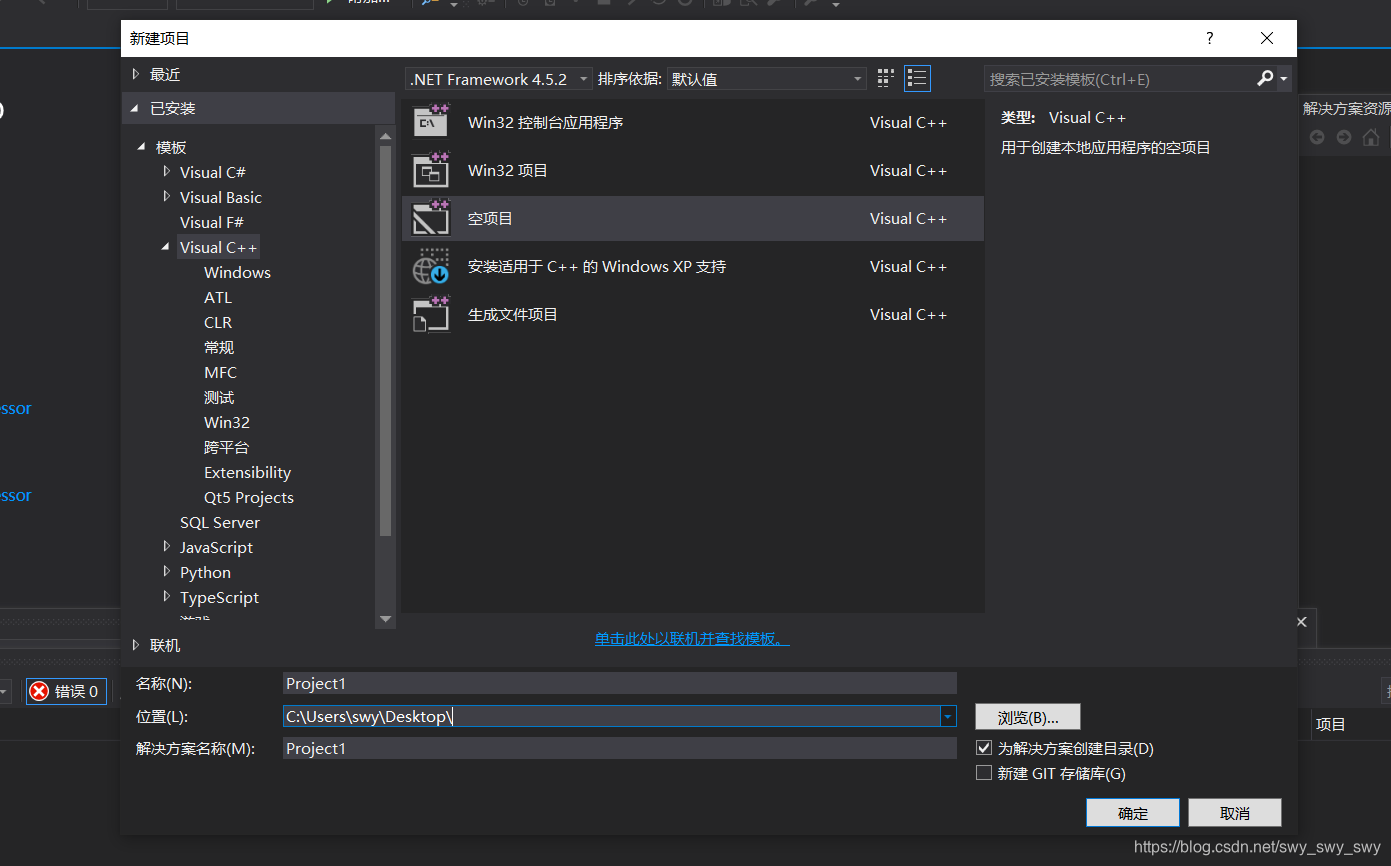
Task: Select the Win32 tree category
Action: point(227,422)
